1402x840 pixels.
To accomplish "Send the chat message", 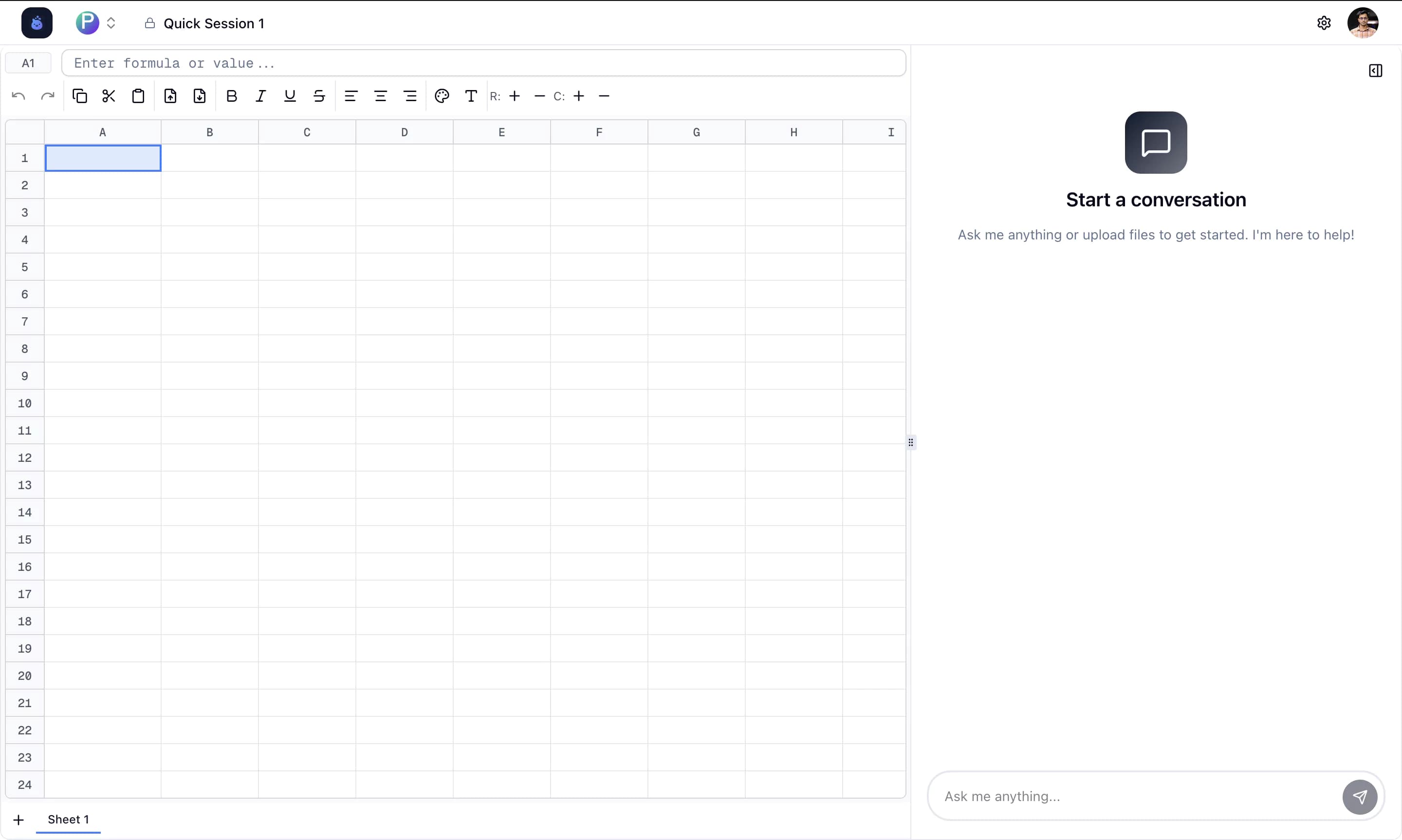I will pos(1359,796).
